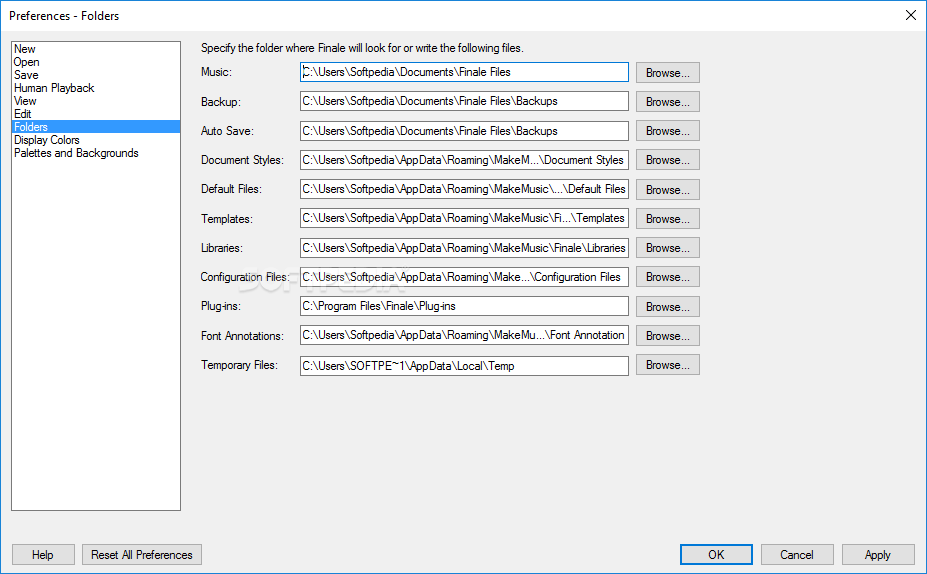The image size is (927, 574).
Task: Close the Preferences - Folders dialog
Action: [910, 15]
